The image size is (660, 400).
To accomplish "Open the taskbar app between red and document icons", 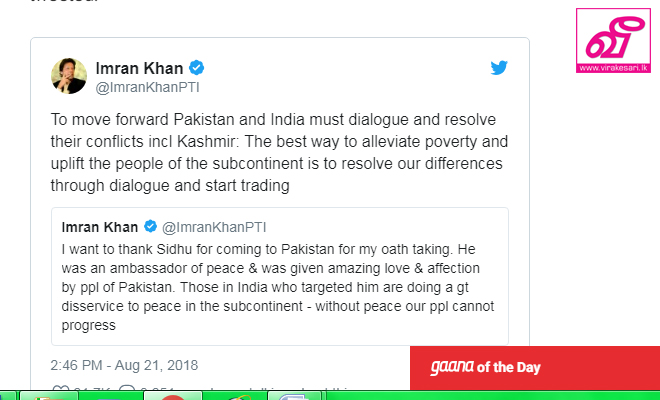I will point(236,397).
